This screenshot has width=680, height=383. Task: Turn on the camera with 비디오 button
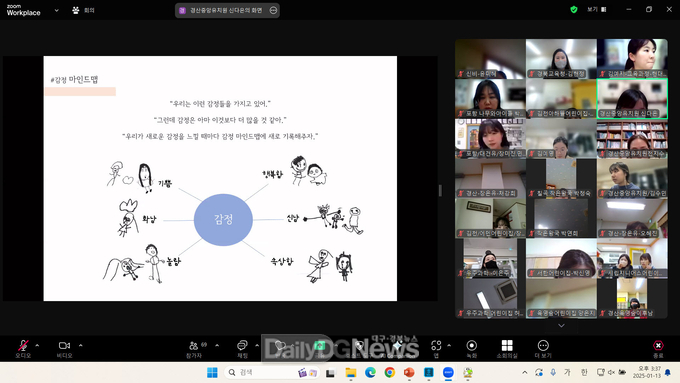click(64, 348)
